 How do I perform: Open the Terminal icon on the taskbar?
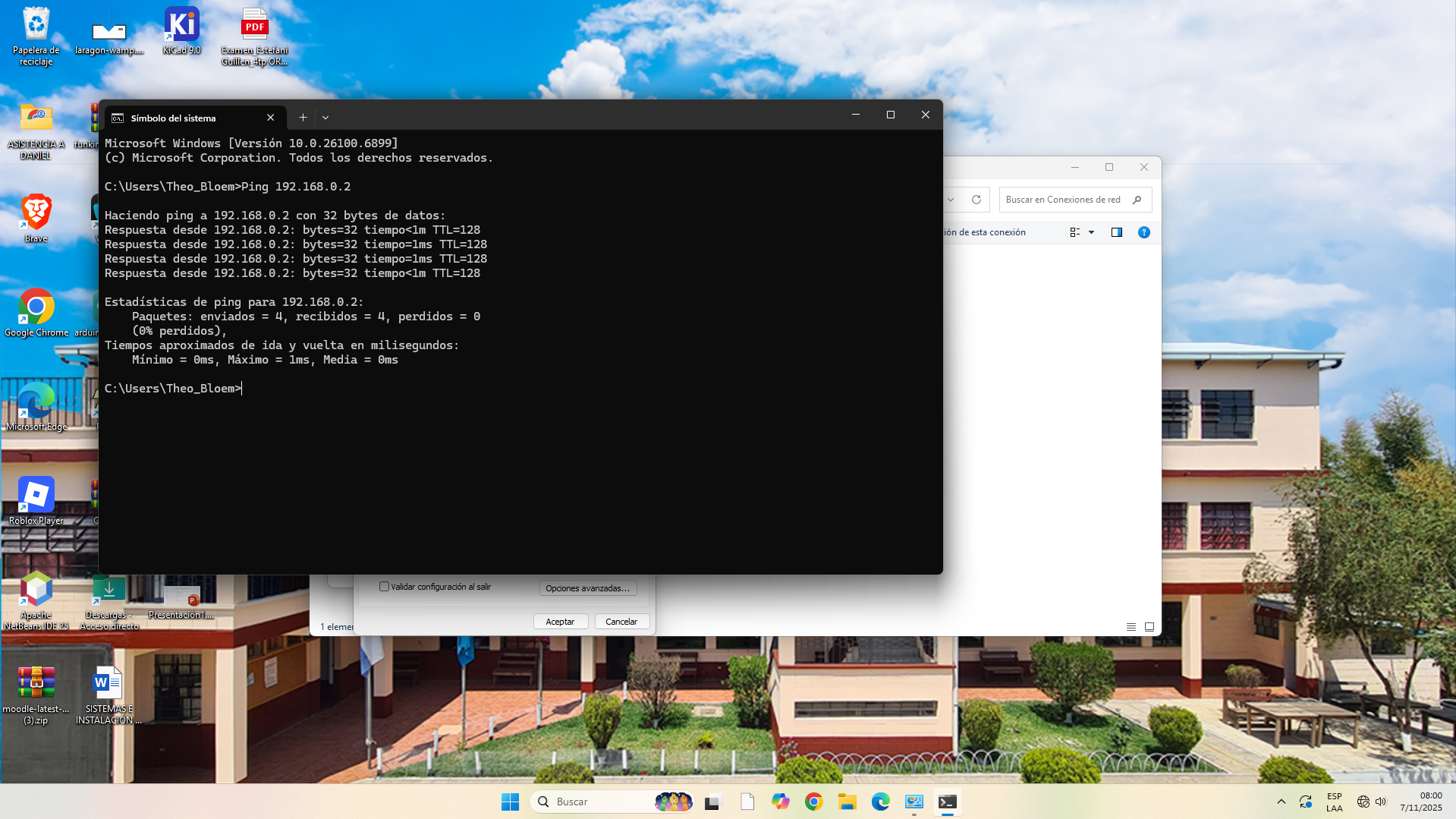(x=947, y=802)
